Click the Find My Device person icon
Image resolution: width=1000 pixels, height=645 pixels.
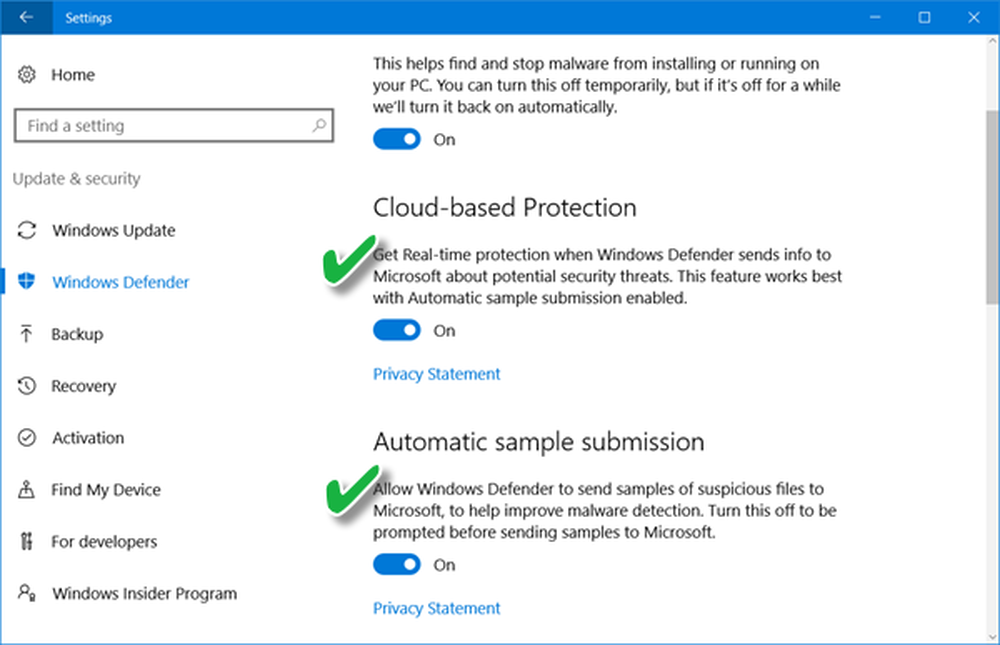click(x=26, y=489)
